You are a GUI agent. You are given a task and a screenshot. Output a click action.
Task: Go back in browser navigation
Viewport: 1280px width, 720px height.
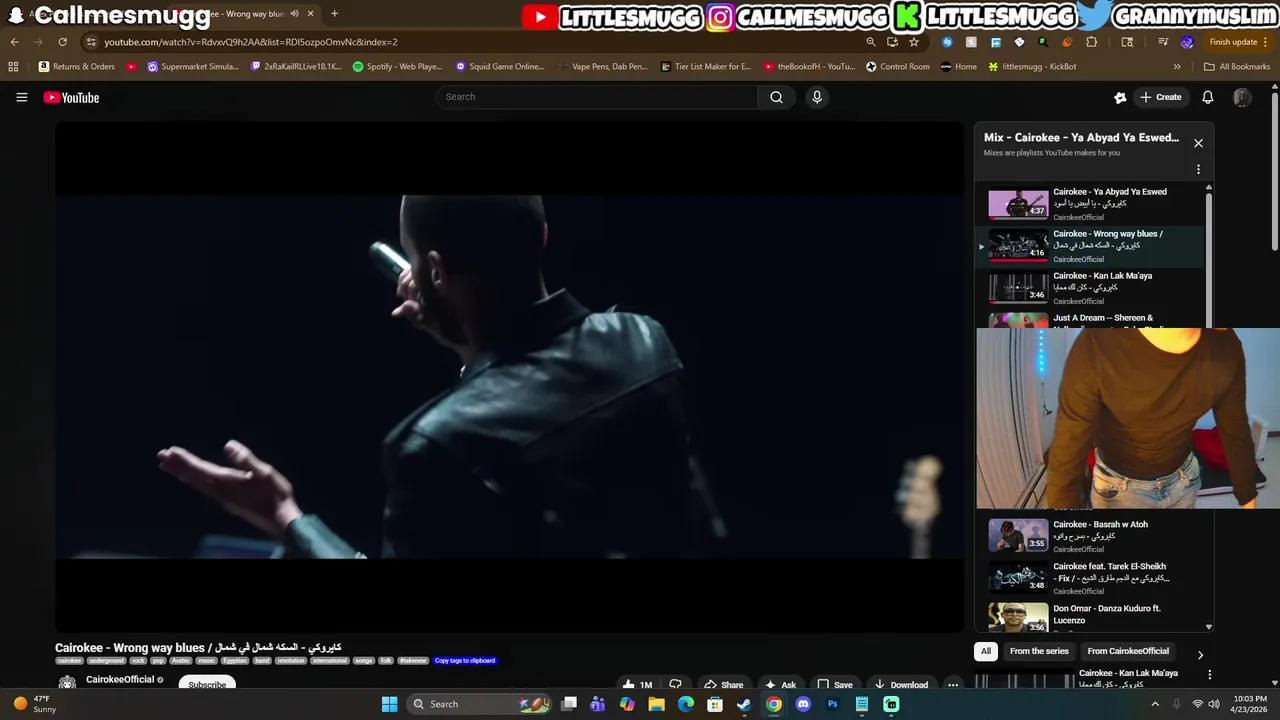tap(14, 42)
